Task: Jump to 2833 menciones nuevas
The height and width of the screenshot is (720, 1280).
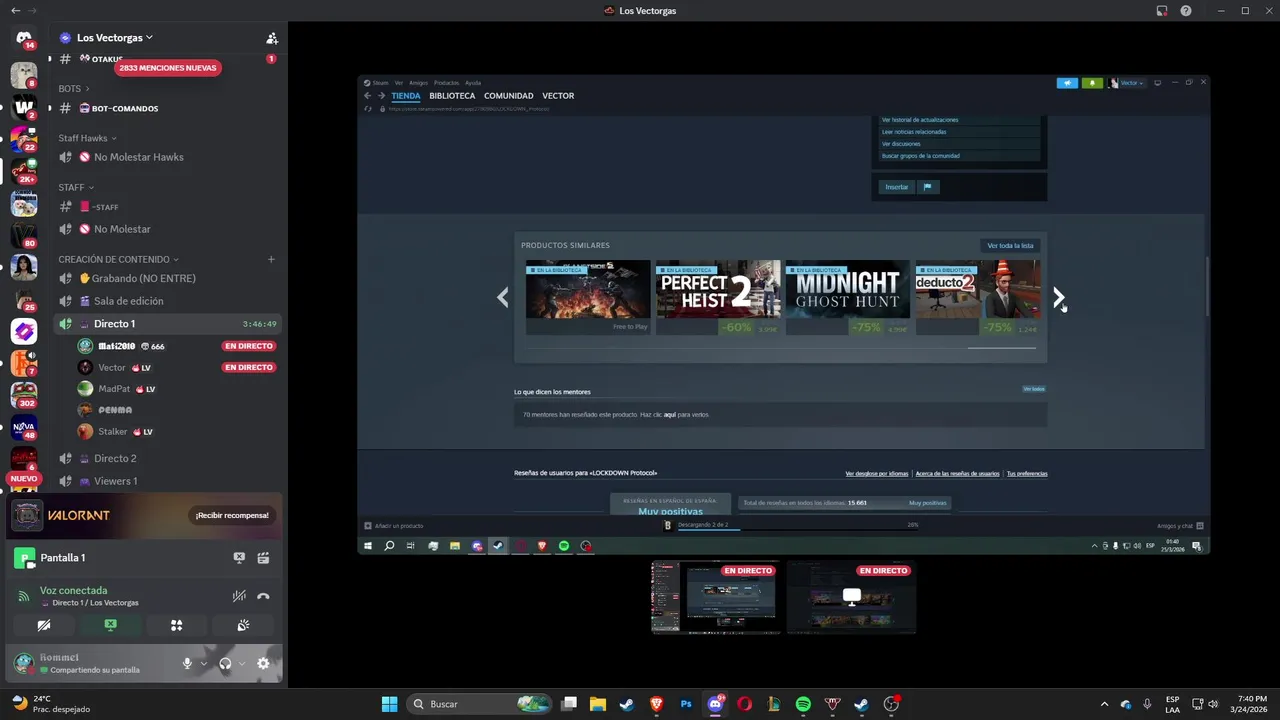Action: 167,68
